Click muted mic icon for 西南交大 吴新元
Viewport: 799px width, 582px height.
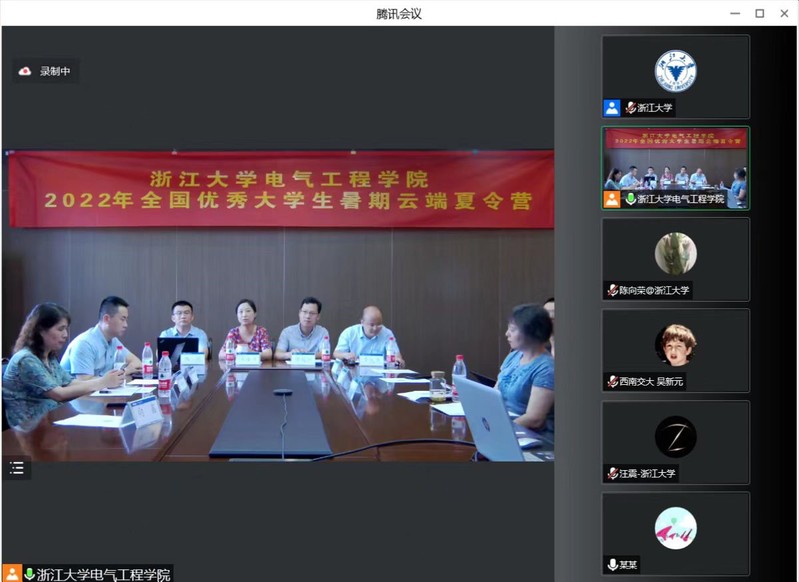coord(612,381)
